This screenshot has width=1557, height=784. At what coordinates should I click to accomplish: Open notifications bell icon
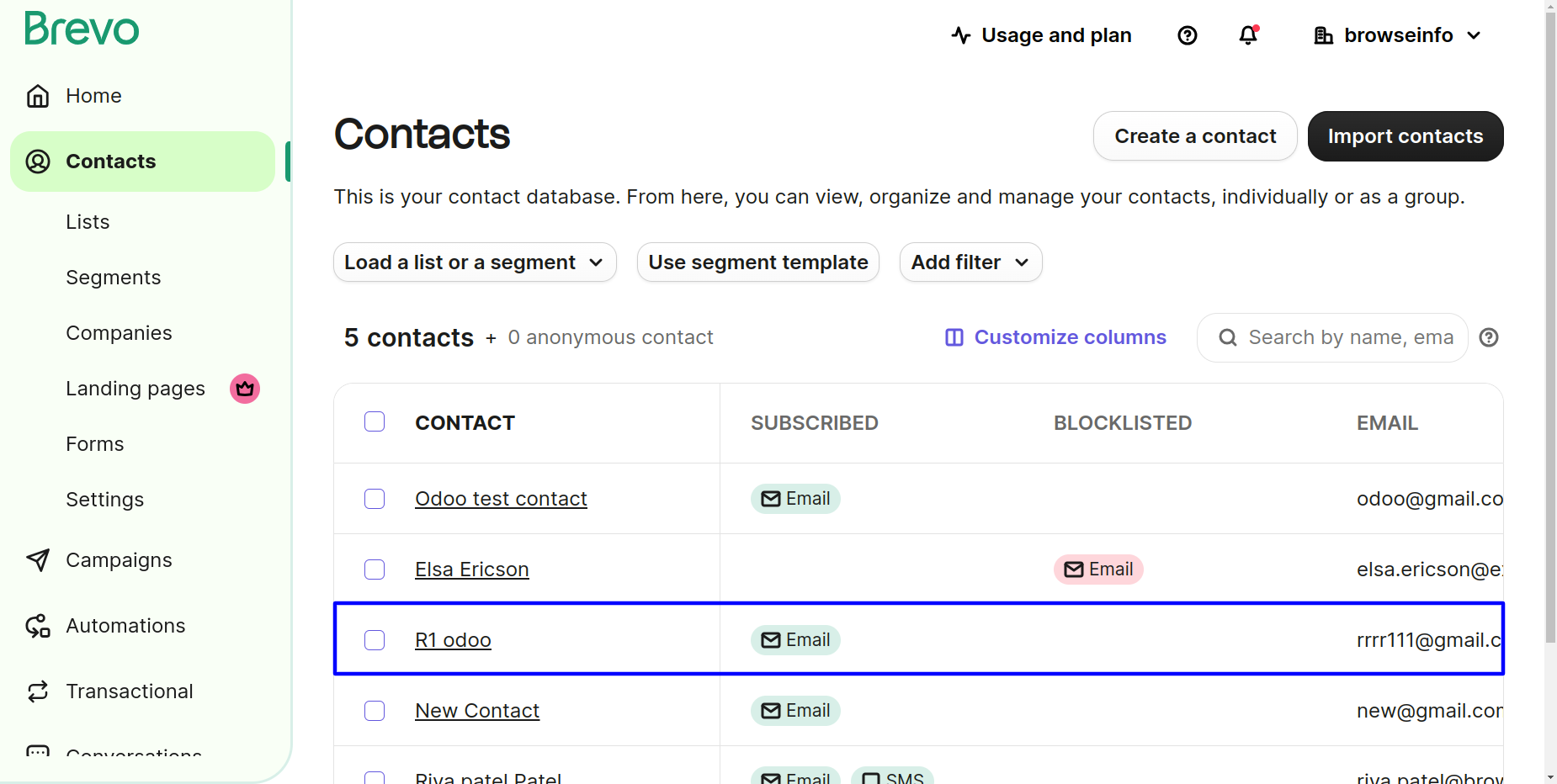click(x=1248, y=35)
